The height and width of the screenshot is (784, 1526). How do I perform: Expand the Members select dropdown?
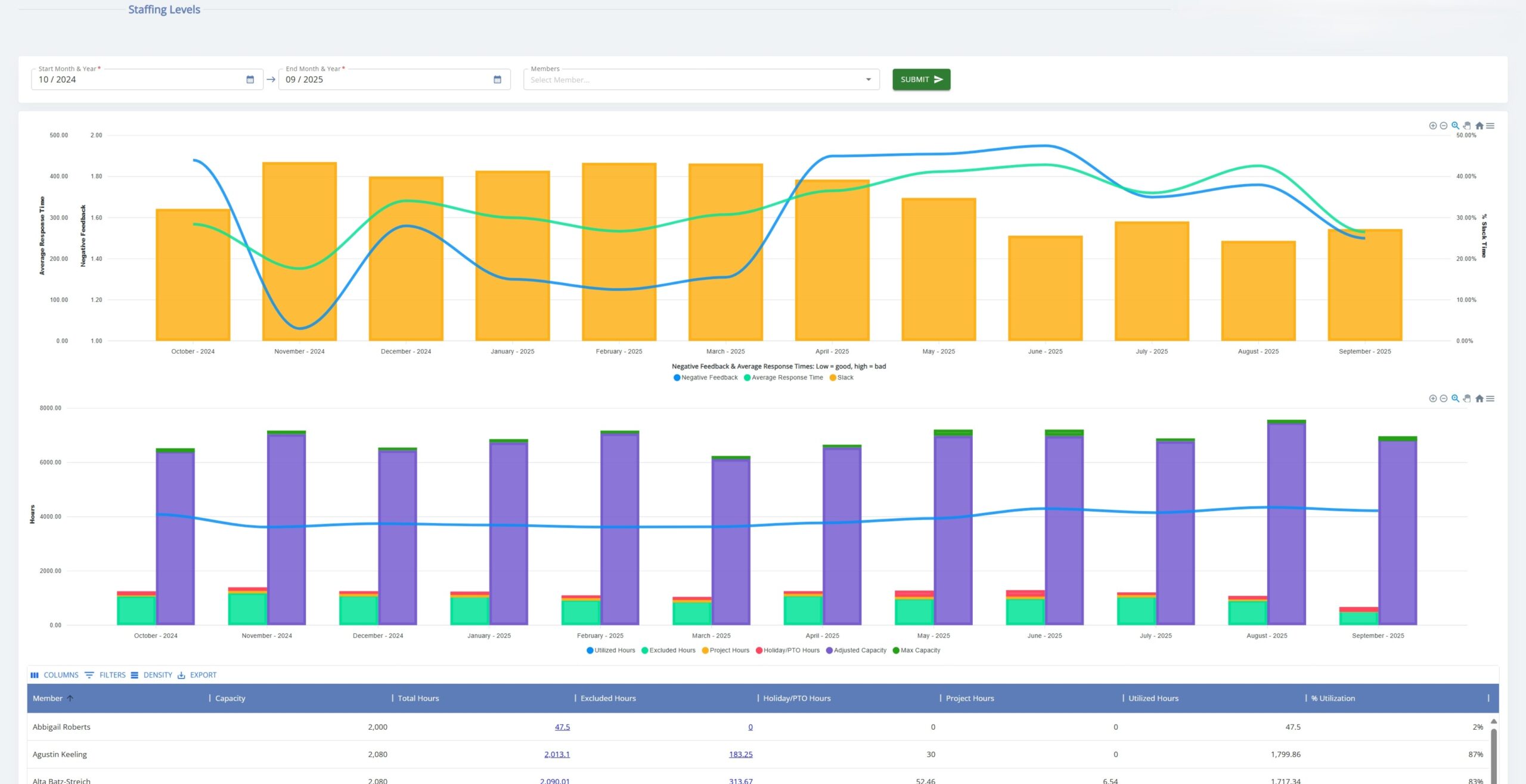pyautogui.click(x=868, y=80)
